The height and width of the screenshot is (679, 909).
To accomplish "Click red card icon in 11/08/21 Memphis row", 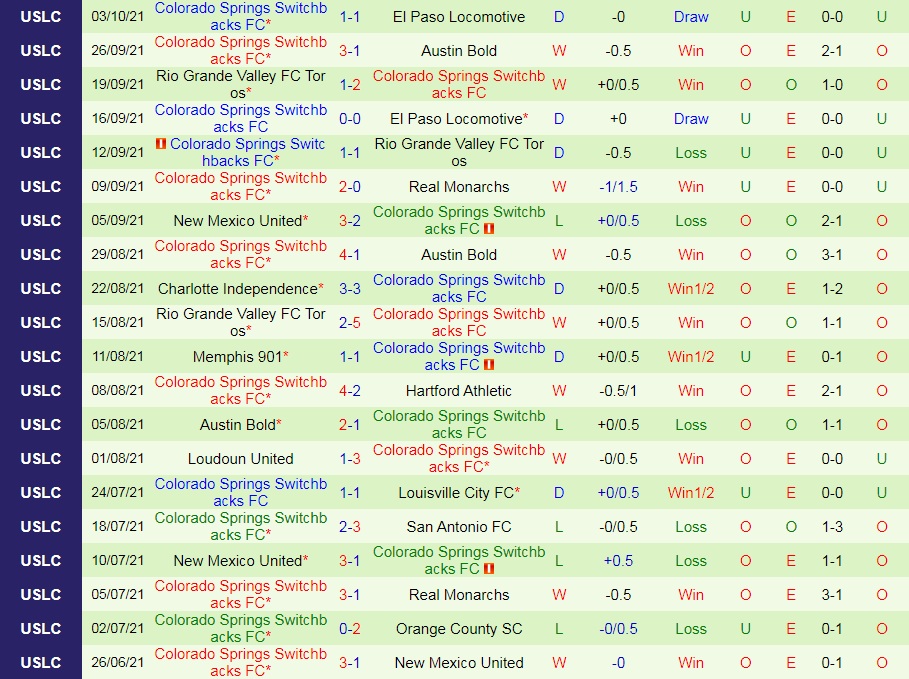I will [489, 365].
